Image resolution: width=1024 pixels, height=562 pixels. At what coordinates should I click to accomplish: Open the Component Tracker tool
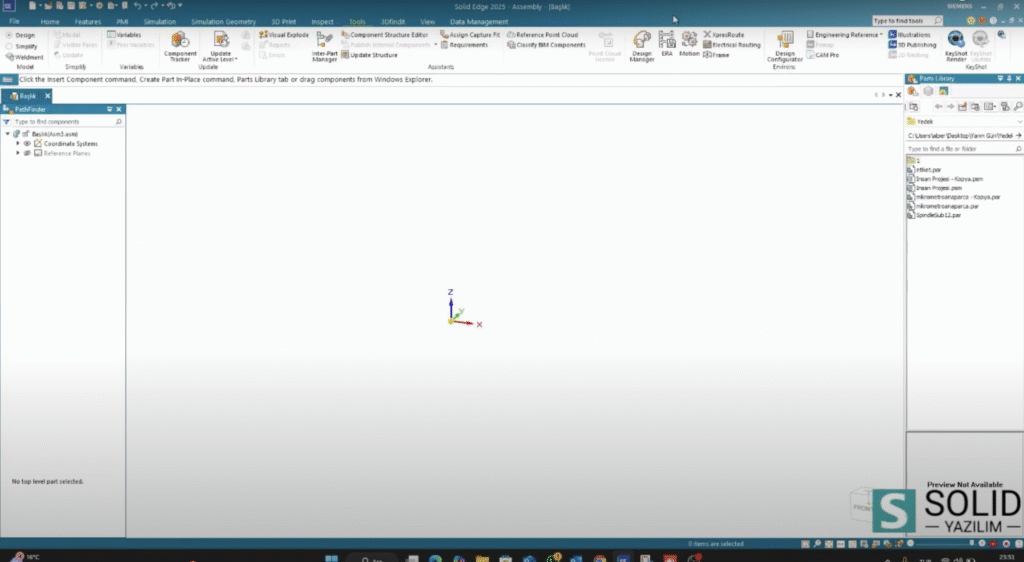(180, 46)
